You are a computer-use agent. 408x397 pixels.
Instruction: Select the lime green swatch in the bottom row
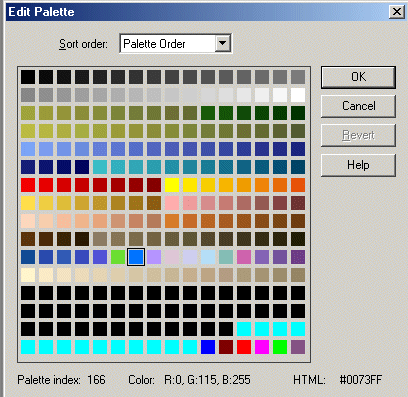[280, 347]
